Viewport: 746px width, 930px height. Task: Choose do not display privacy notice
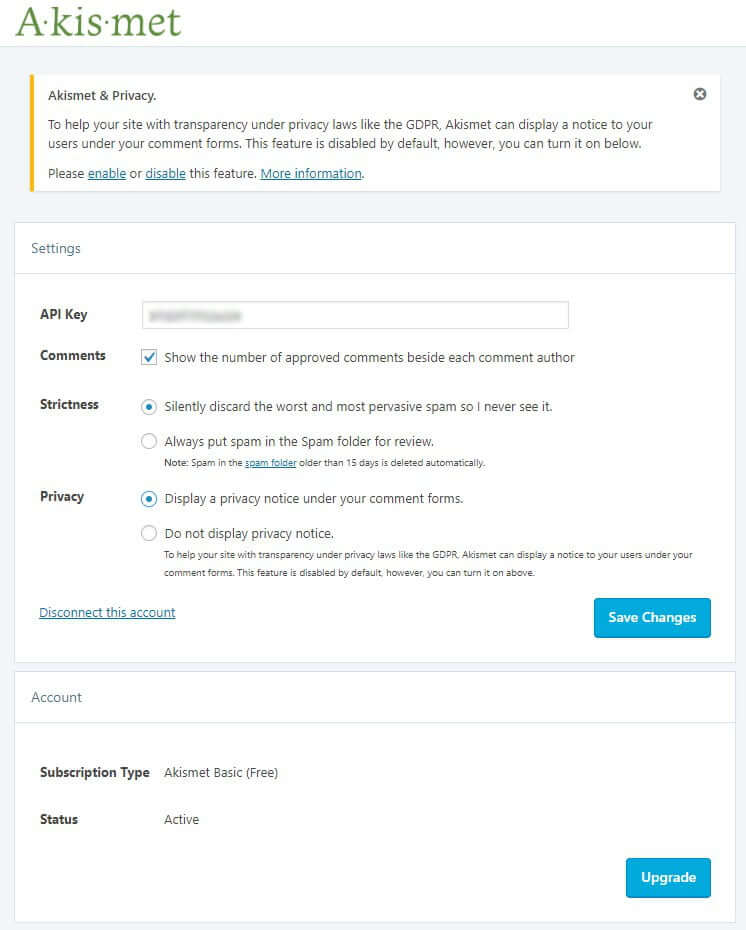click(x=149, y=533)
